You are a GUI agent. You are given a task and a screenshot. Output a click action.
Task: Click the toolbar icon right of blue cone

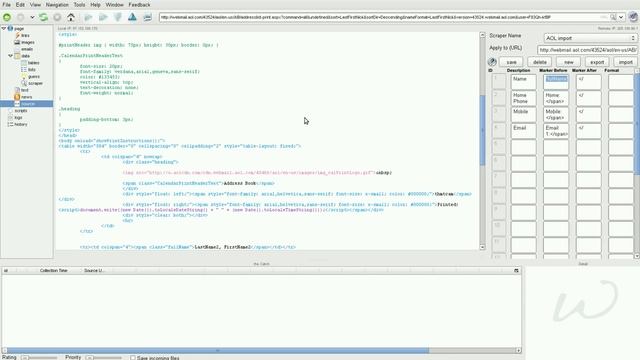(x=147, y=17)
